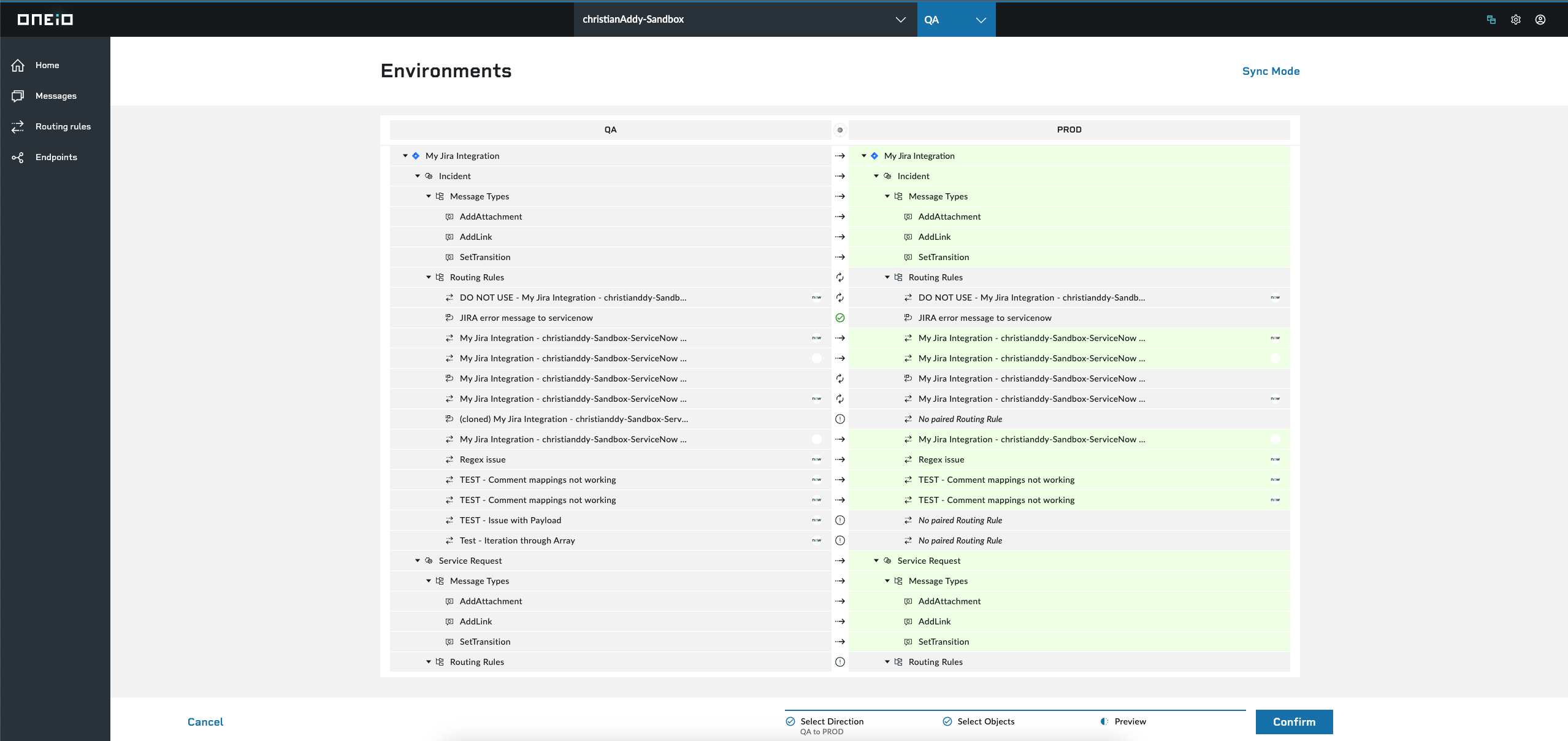Click green check for JIRA error message row
The width and height of the screenshot is (1568, 741).
coord(840,318)
